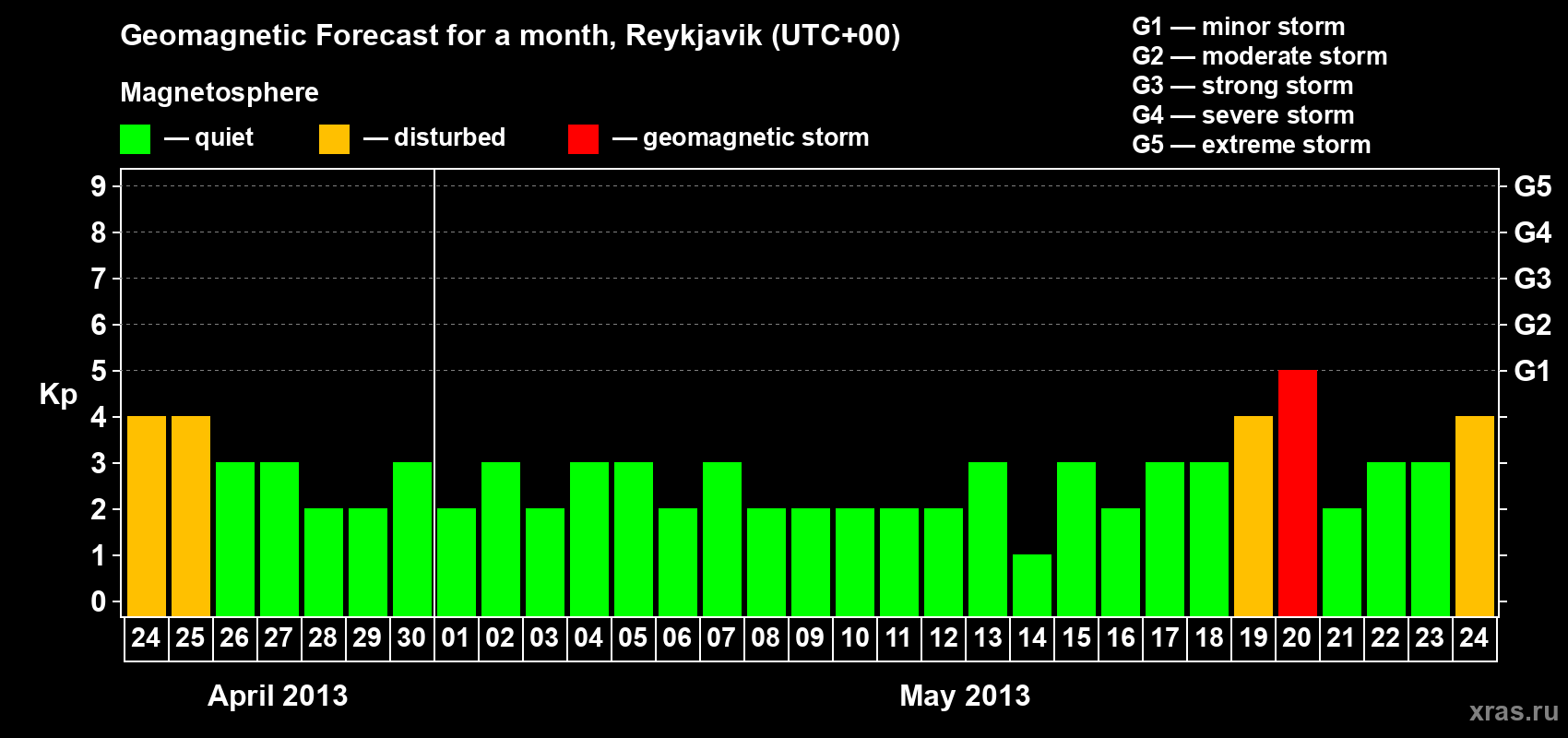Click the Kp value 0 on axis

(x=99, y=601)
